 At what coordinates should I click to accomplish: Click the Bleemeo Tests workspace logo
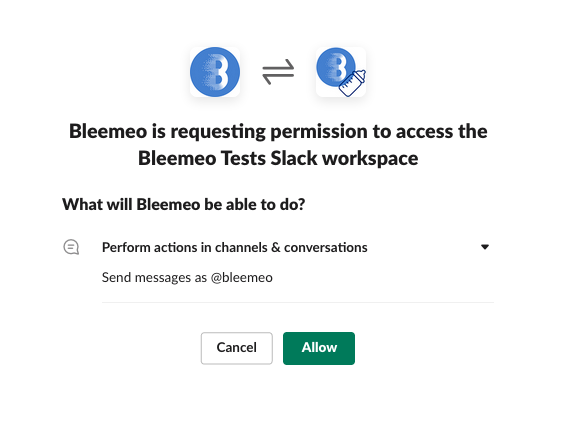point(341,72)
